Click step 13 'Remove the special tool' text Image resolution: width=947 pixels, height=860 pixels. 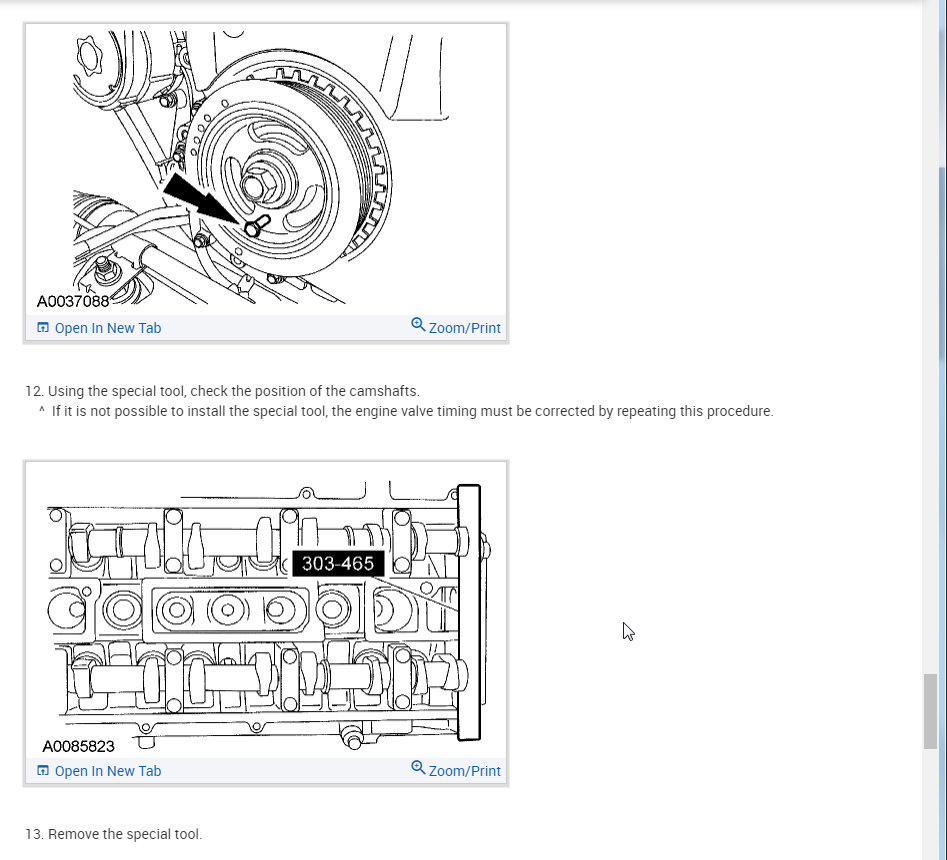point(114,834)
